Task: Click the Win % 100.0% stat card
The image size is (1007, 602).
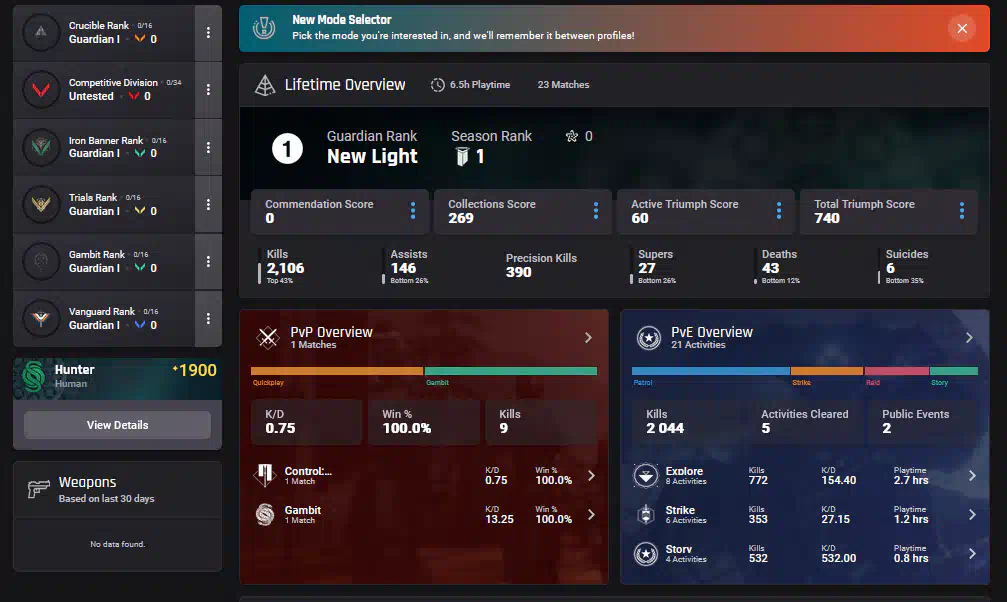Action: [424, 421]
